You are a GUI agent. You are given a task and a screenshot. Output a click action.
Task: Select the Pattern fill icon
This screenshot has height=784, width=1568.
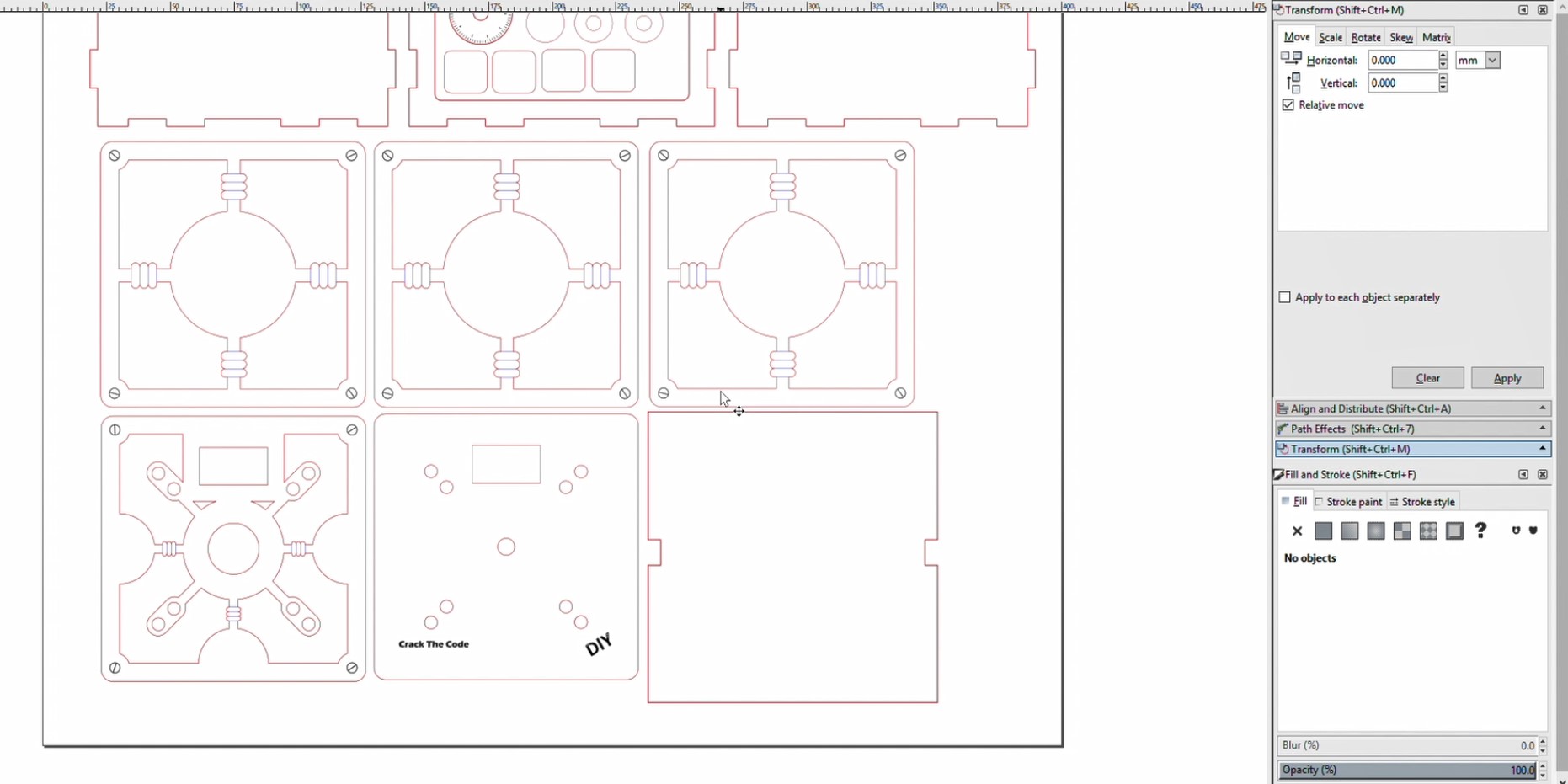pyautogui.click(x=1428, y=531)
